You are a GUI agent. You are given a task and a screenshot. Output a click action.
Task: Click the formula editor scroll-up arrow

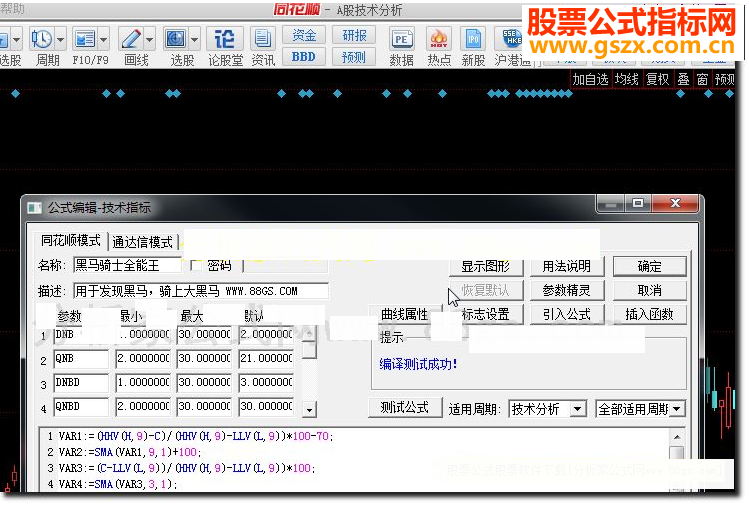(x=677, y=437)
